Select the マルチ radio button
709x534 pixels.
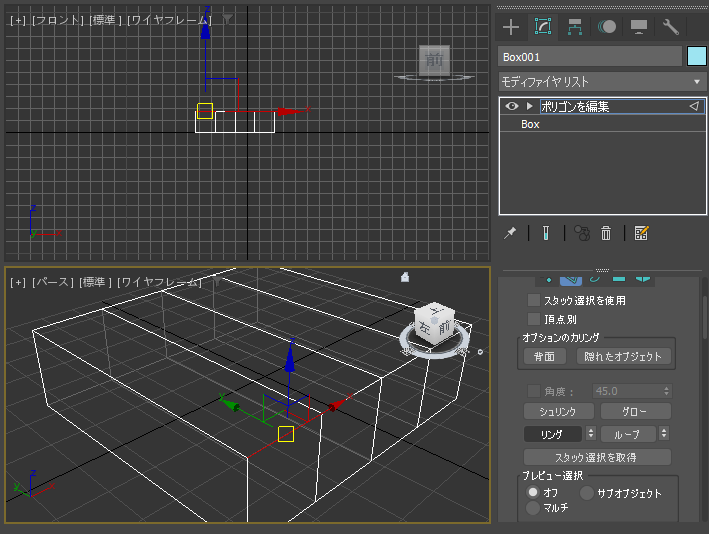pyautogui.click(x=533, y=508)
